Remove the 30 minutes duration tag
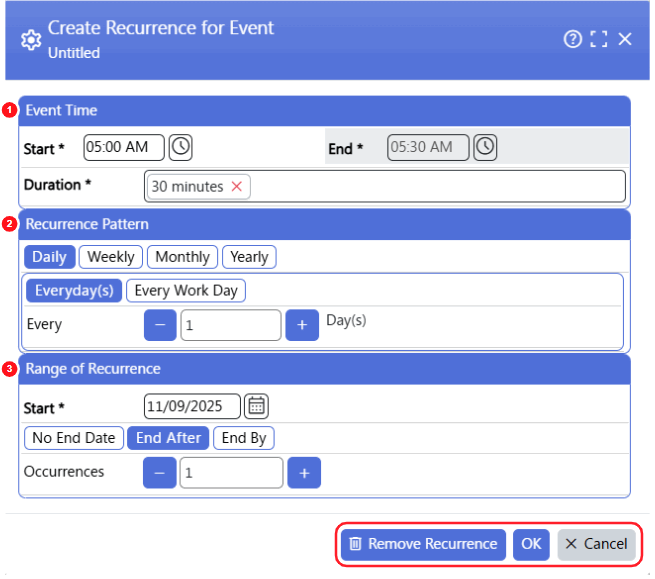Screen dimensions: 655x579 click(x=237, y=186)
